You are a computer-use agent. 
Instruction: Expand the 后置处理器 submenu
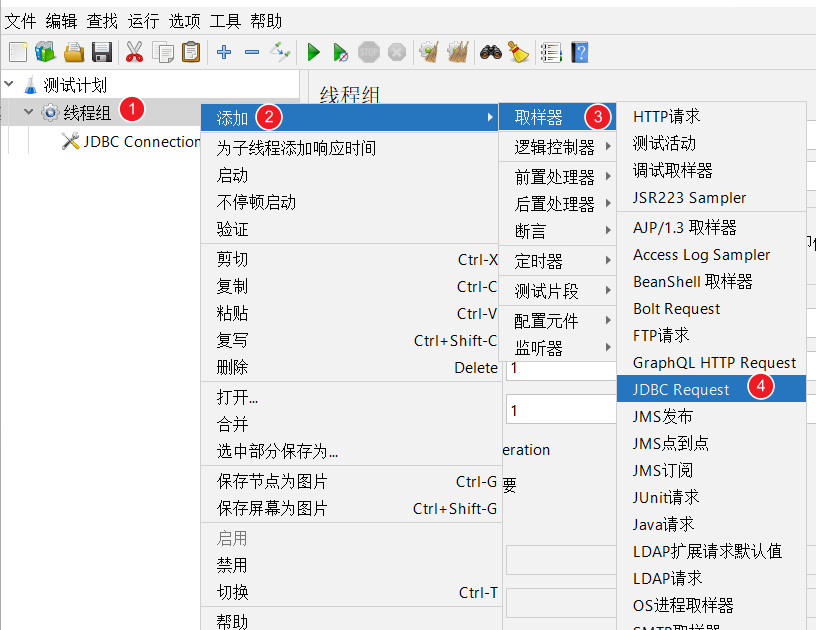tap(557, 204)
